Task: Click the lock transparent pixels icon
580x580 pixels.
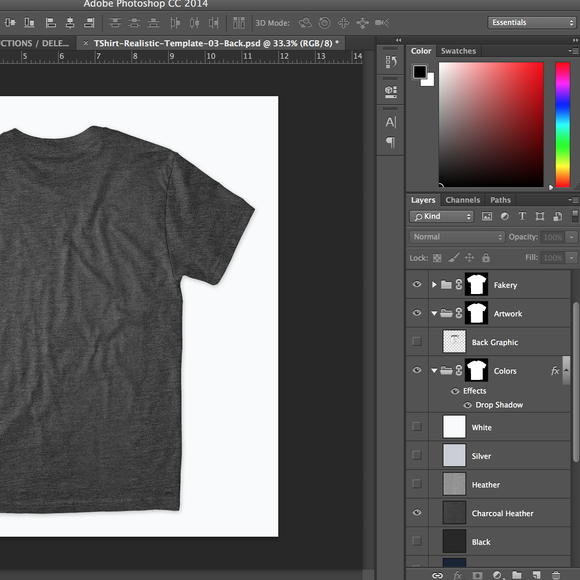Action: click(x=437, y=258)
